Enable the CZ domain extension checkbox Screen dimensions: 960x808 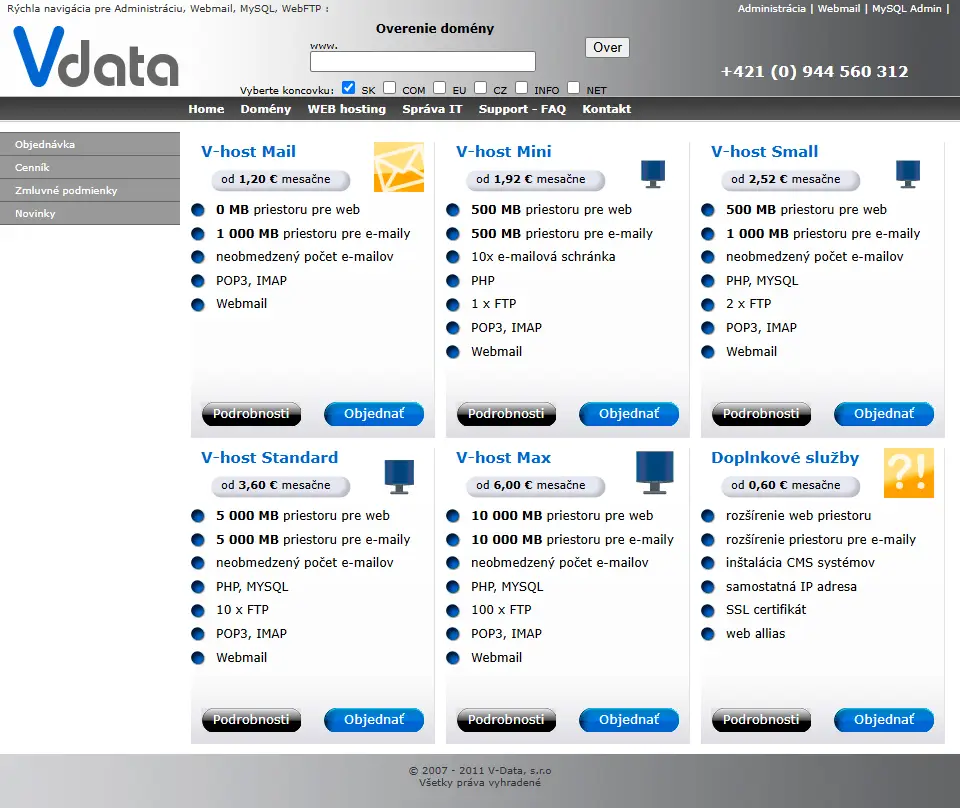pyautogui.click(x=481, y=88)
